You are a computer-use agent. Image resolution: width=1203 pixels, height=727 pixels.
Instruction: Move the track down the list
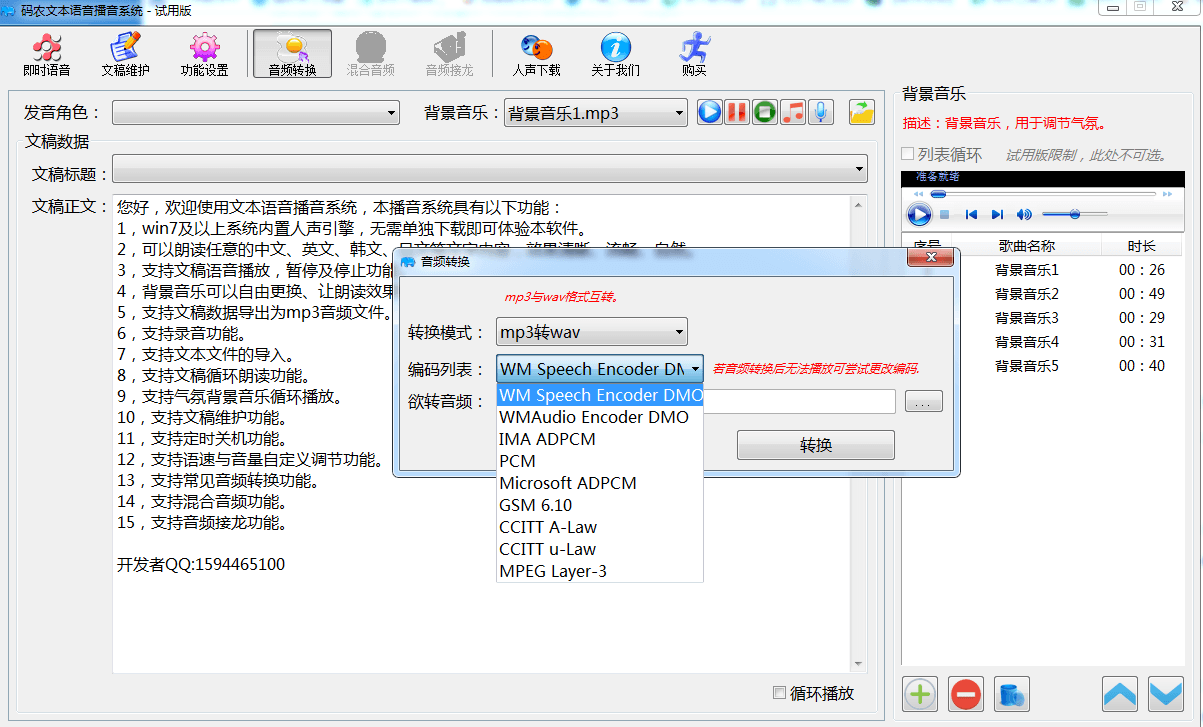point(1166,693)
